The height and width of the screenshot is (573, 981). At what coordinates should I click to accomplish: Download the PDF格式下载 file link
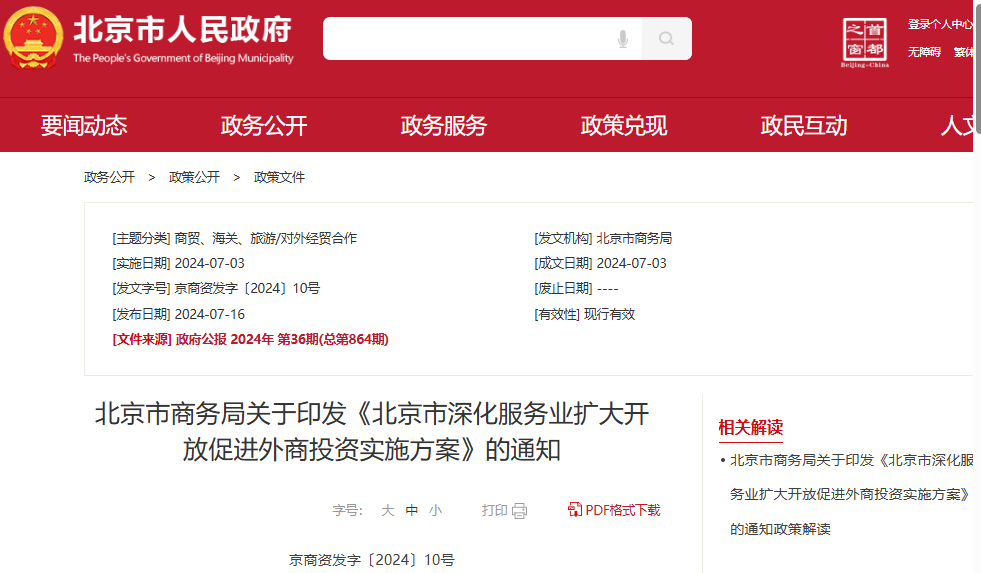click(622, 510)
